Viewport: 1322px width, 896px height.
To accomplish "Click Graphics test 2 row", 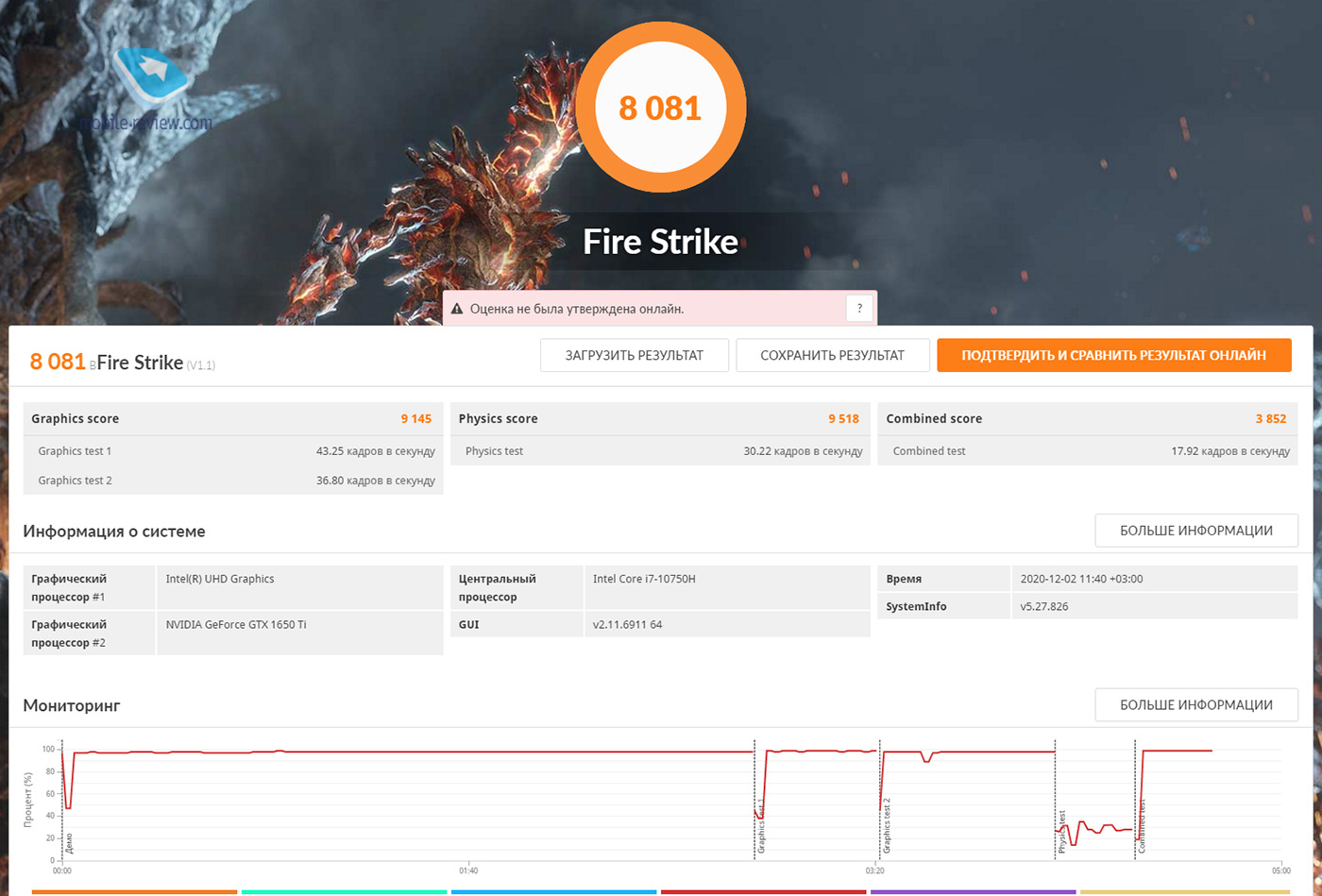I will click(x=233, y=481).
